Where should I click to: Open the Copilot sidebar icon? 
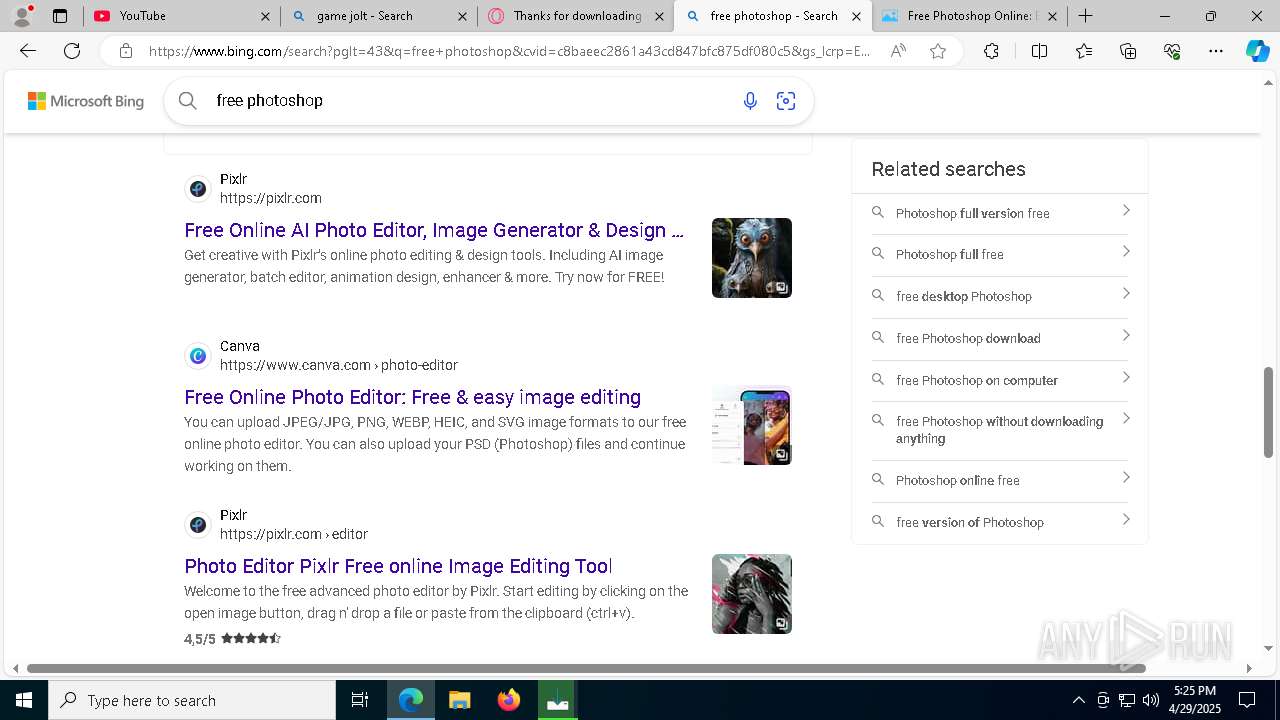click(1257, 51)
